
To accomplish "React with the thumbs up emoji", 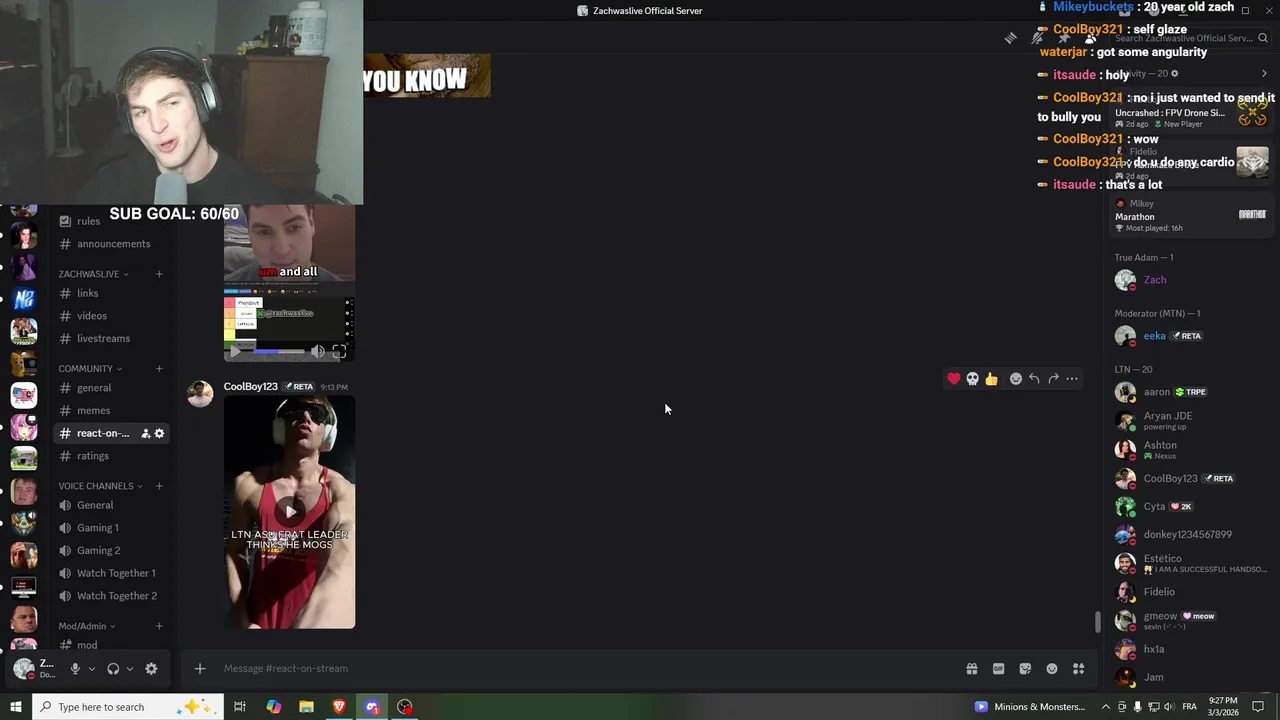I will 991,379.
